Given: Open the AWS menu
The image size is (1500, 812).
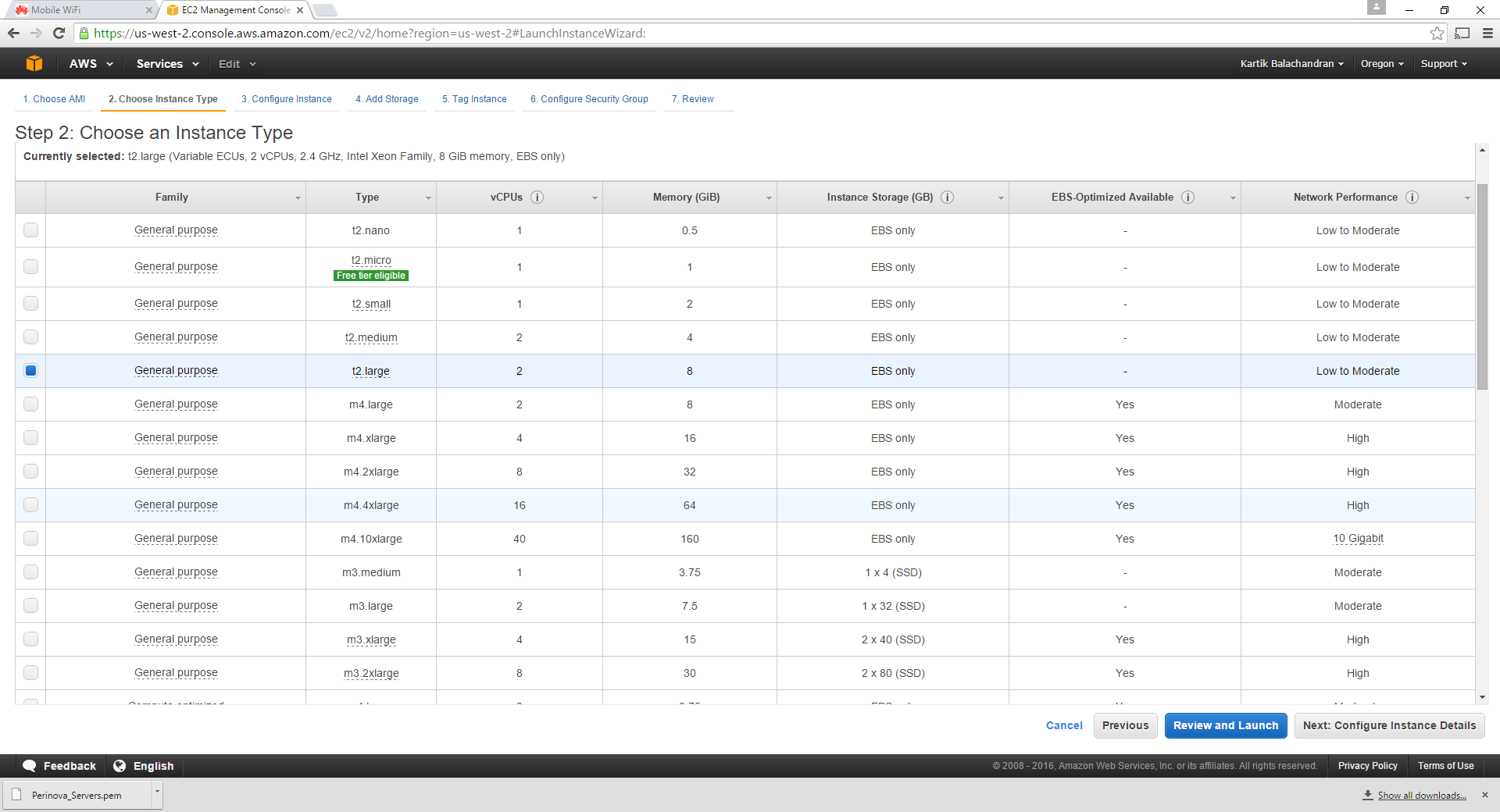Looking at the screenshot, I should pyautogui.click(x=91, y=64).
